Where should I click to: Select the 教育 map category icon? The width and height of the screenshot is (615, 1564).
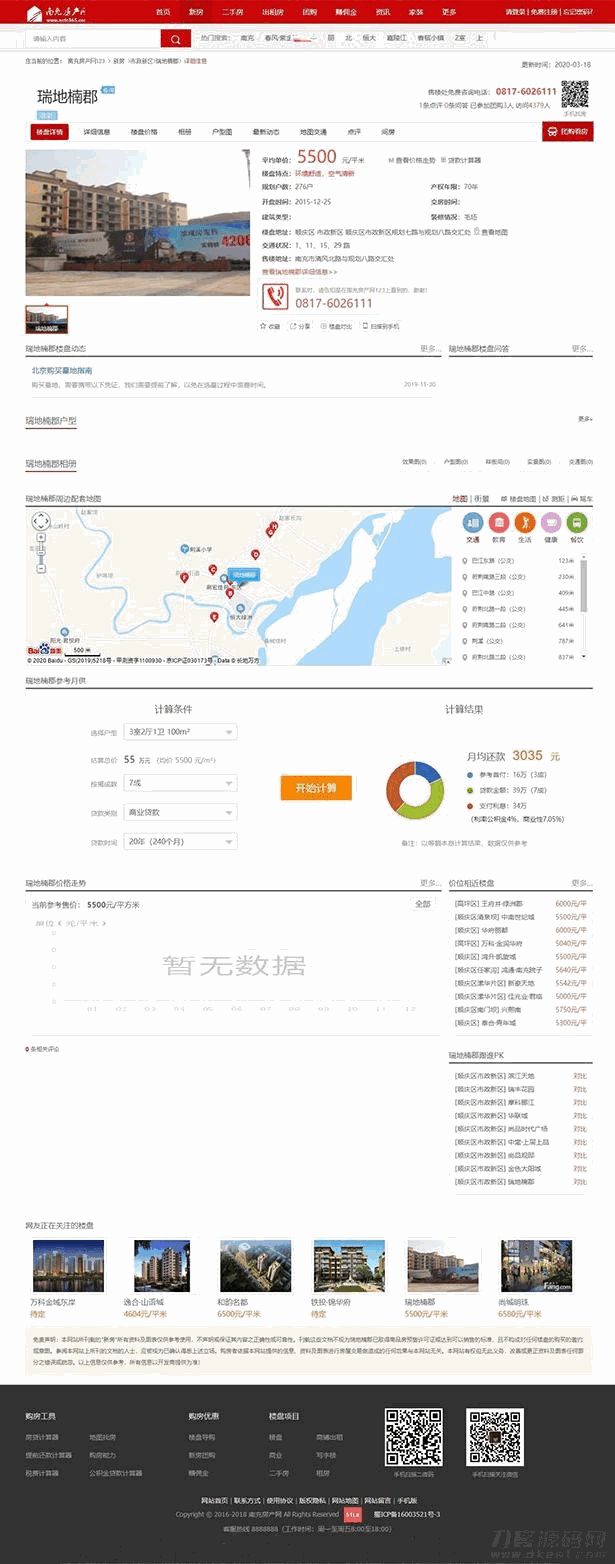click(498, 522)
